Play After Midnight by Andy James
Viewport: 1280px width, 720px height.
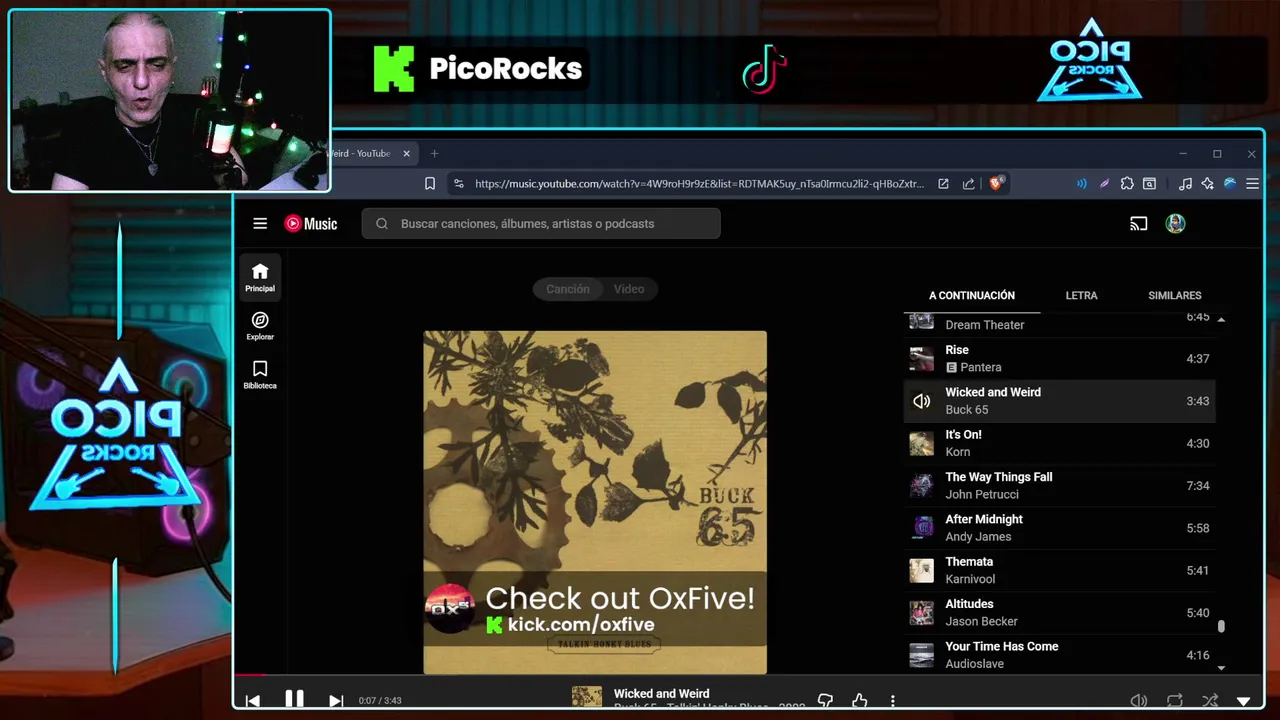coord(1059,528)
